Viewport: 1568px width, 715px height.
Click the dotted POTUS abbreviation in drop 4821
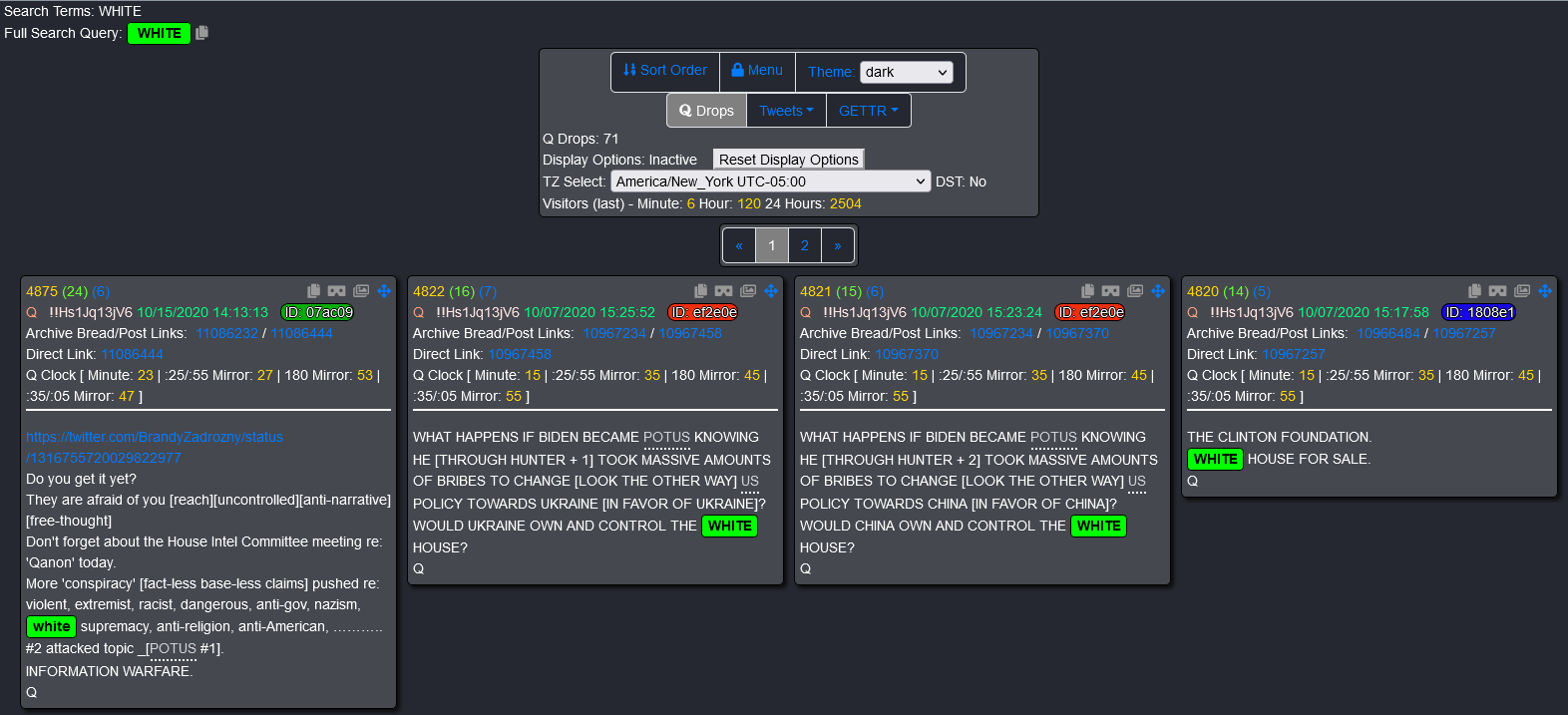tap(1053, 438)
